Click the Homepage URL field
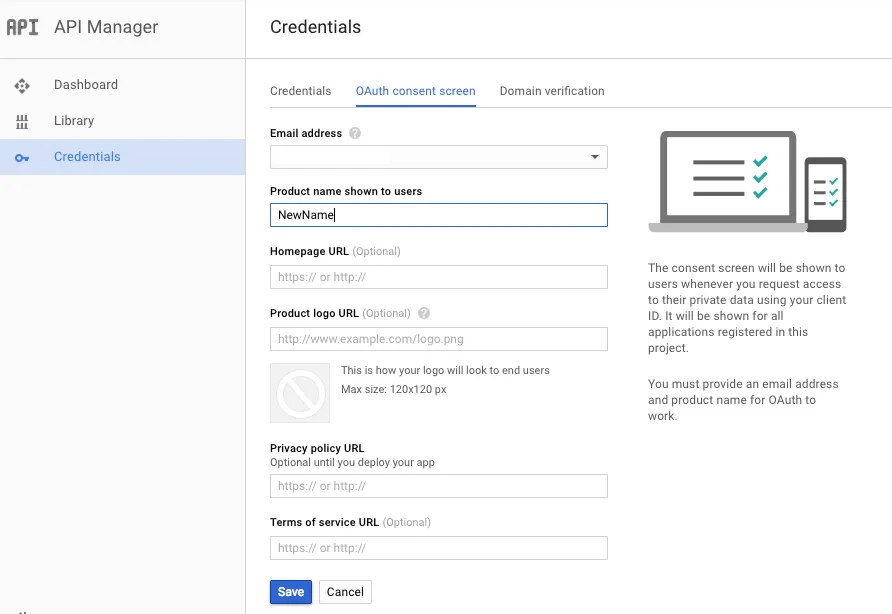This screenshot has width=892, height=614. click(x=438, y=277)
